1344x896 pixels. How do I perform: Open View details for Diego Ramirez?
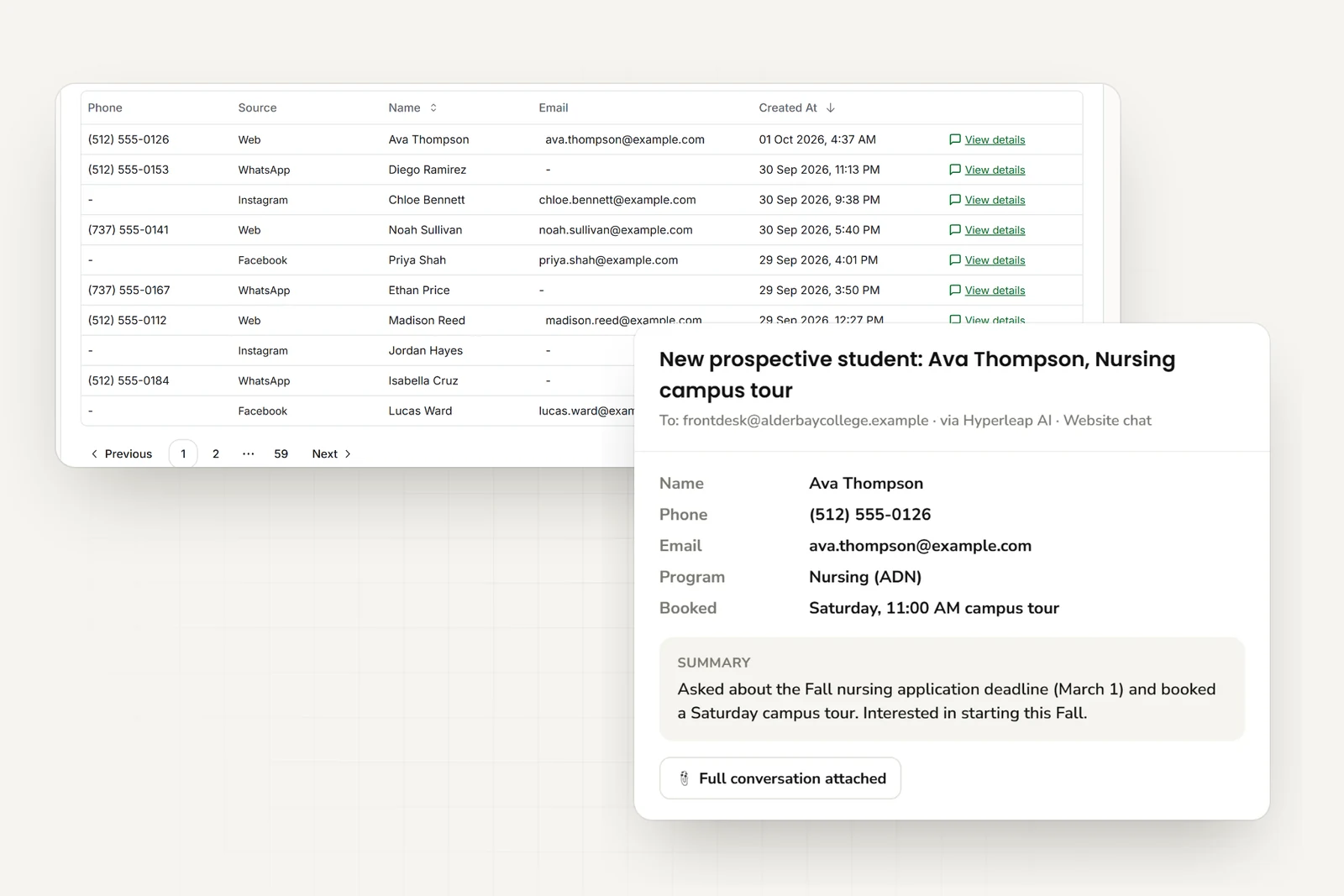pos(995,170)
